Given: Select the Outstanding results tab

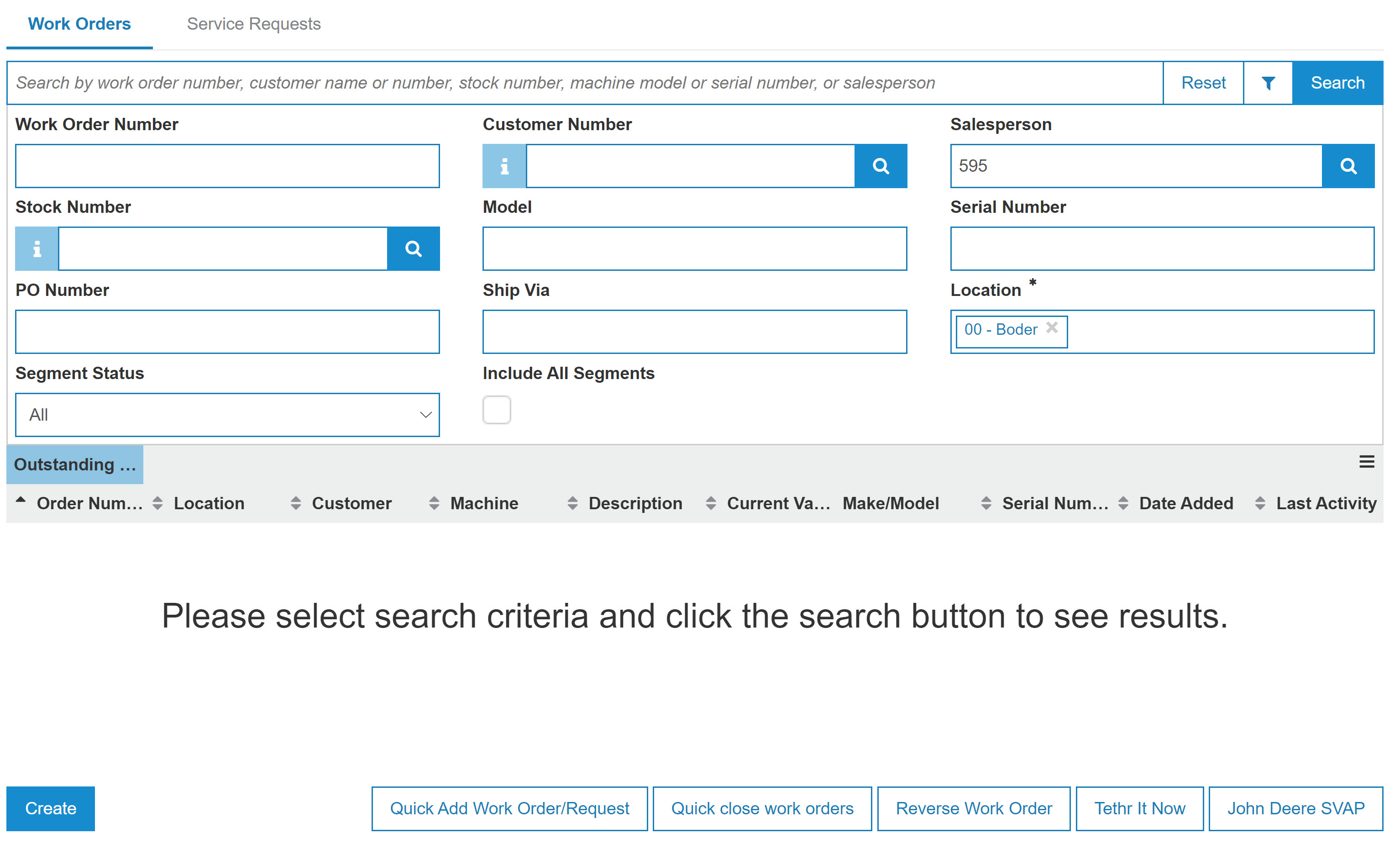Looking at the screenshot, I should pos(74,464).
